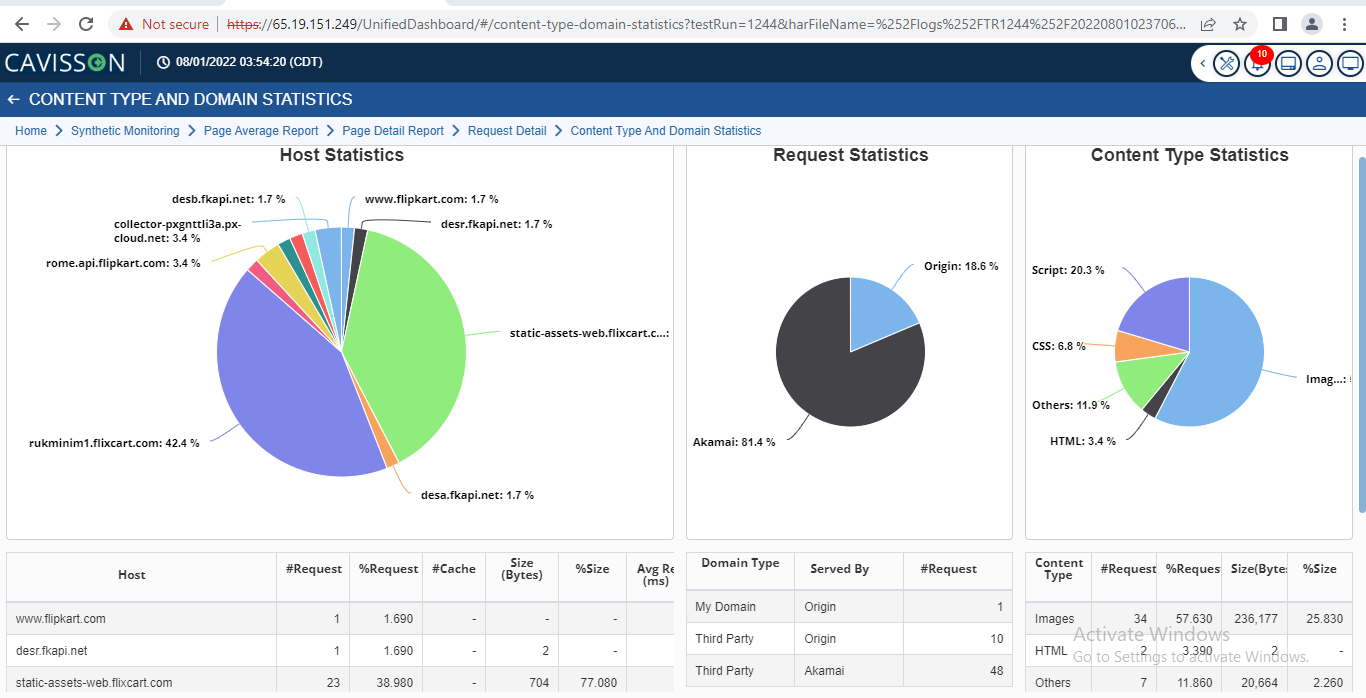Click Akamai: 81.4 % chart label
This screenshot has height=698, width=1366.
(734, 442)
